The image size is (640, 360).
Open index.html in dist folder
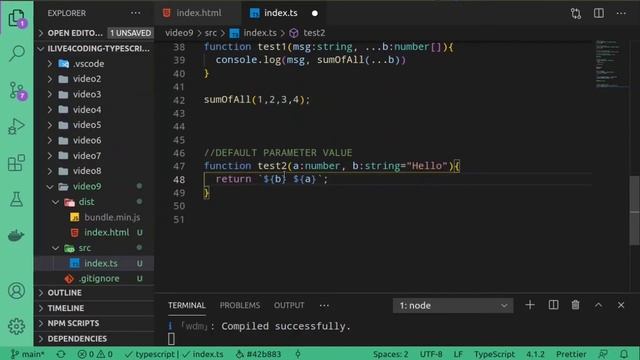pyautogui.click(x=94, y=233)
